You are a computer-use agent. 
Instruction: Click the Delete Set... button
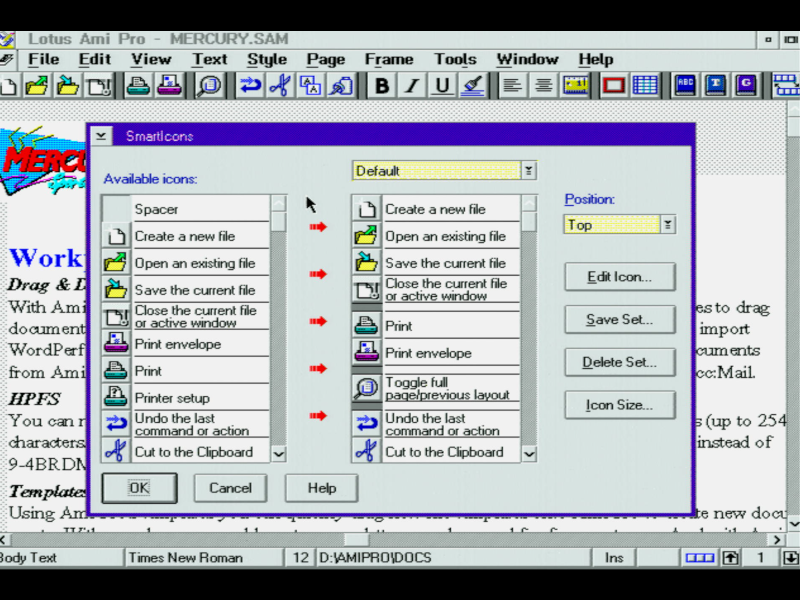click(x=620, y=362)
